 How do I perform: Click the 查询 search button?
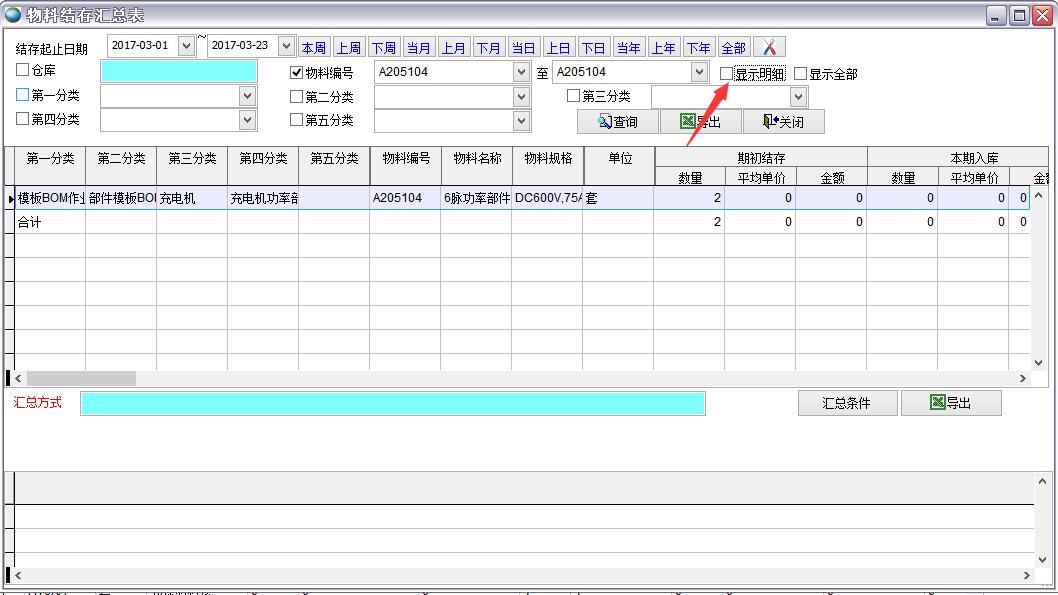617,122
